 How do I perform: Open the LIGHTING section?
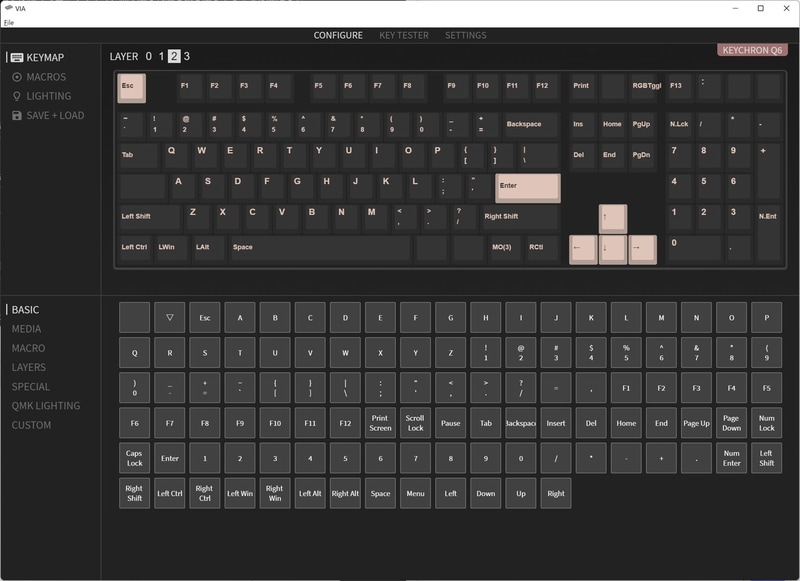[x=41, y=96]
